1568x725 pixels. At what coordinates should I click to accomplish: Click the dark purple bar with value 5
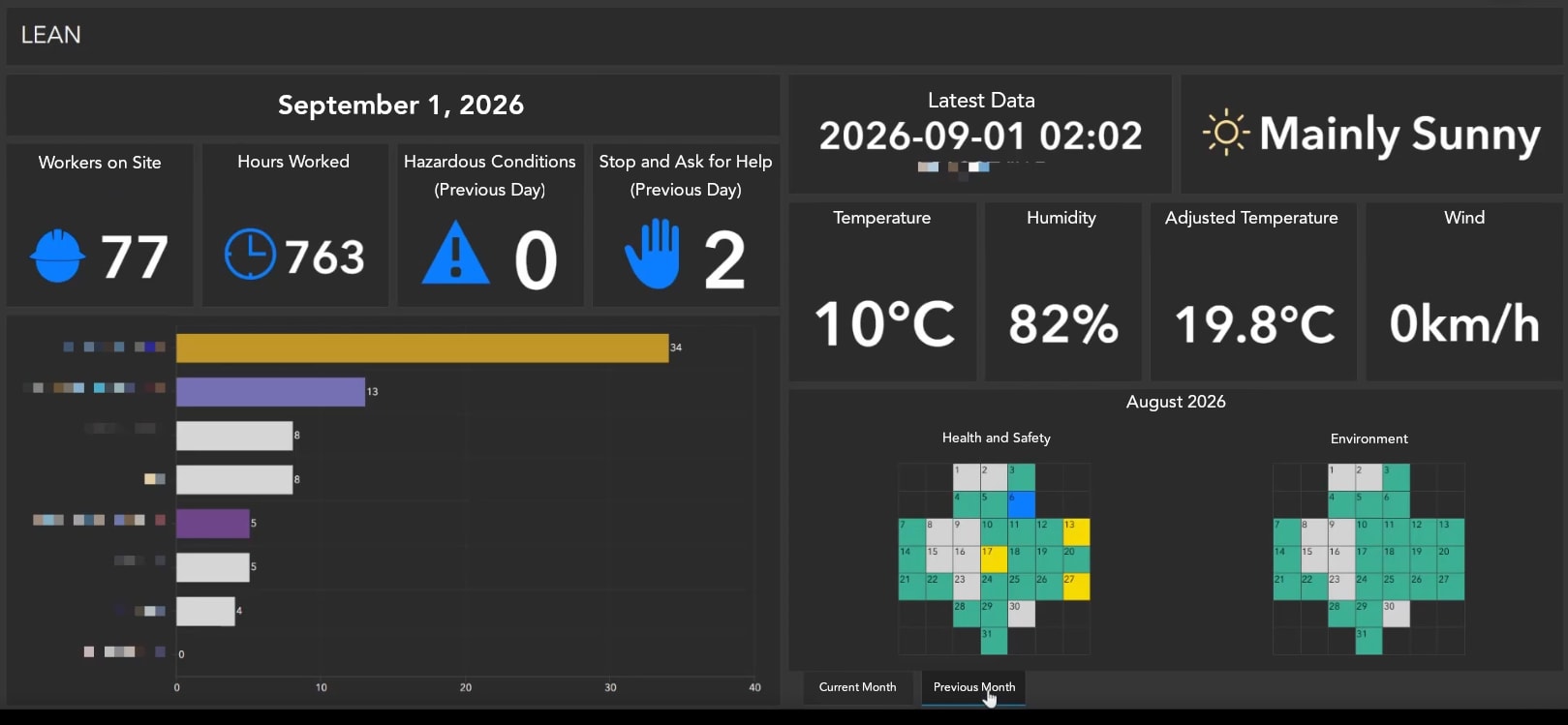click(x=213, y=523)
